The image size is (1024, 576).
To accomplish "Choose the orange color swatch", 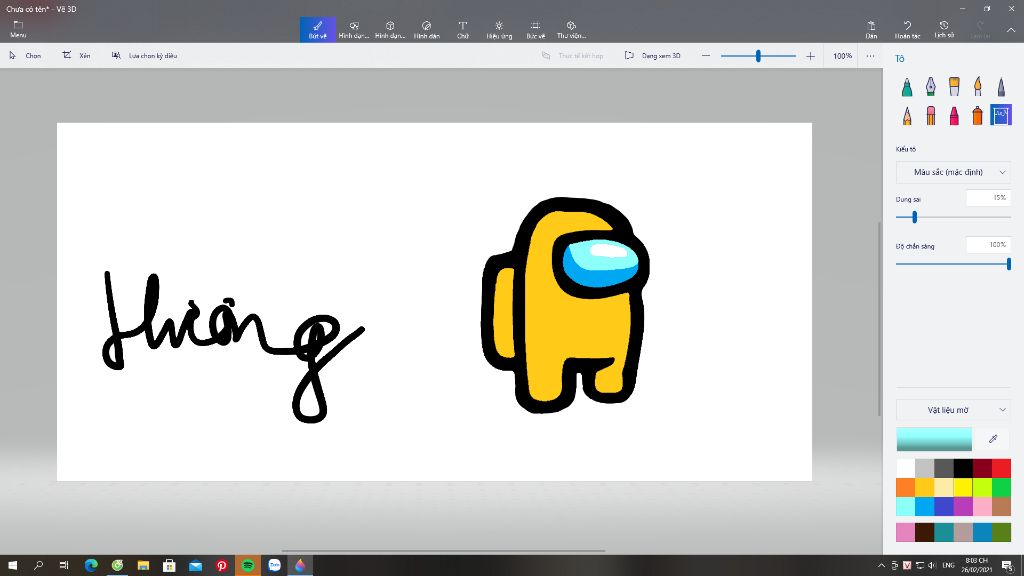I will coord(906,487).
